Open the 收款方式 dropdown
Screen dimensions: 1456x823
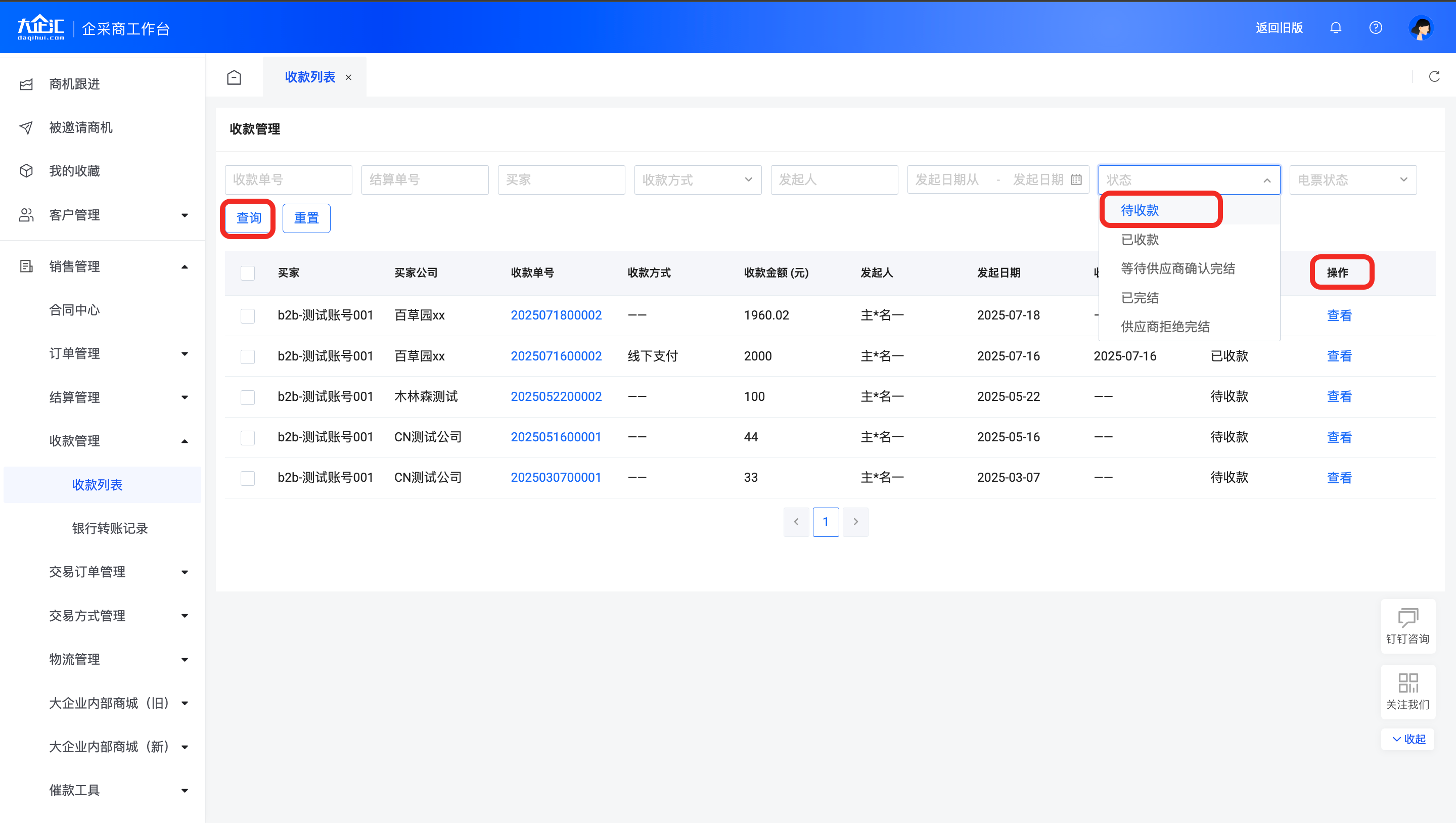697,180
